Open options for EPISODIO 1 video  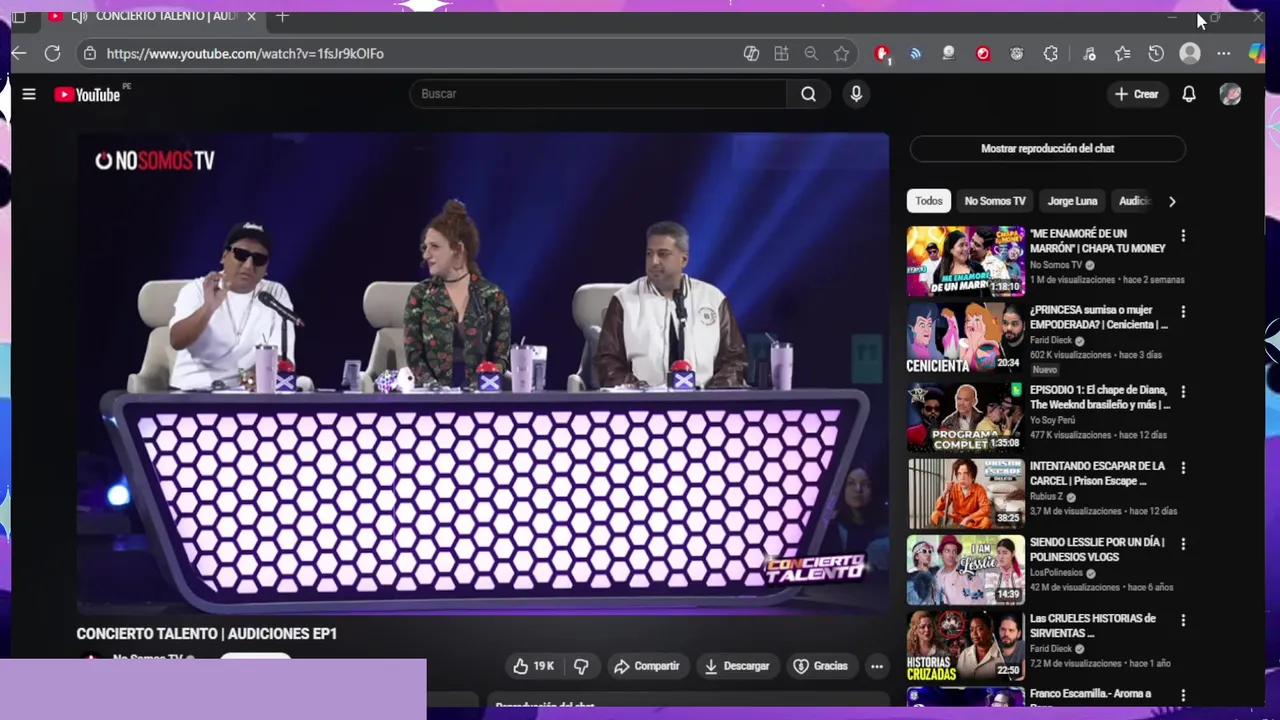point(1183,392)
